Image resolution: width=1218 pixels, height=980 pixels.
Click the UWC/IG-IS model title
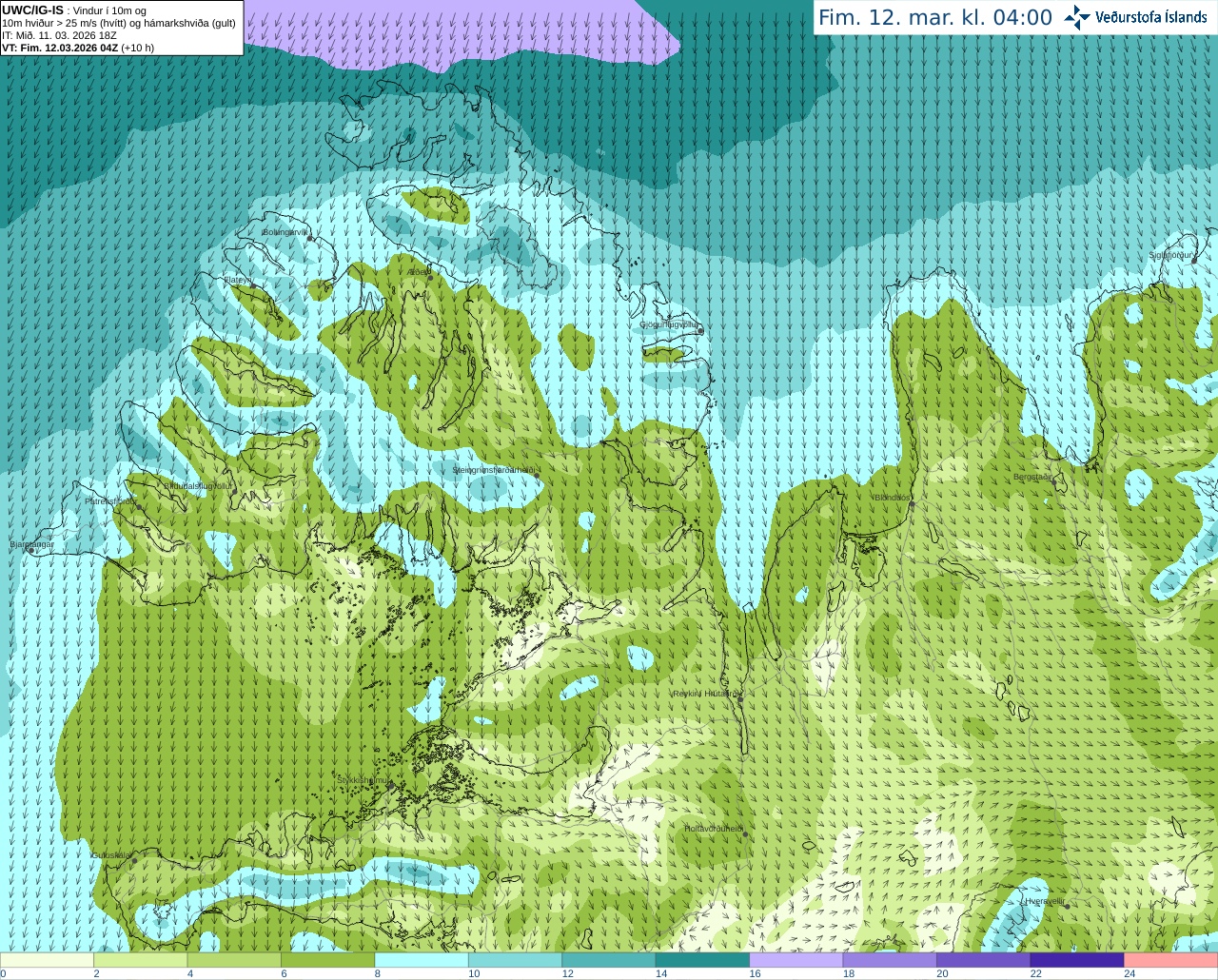(32, 10)
